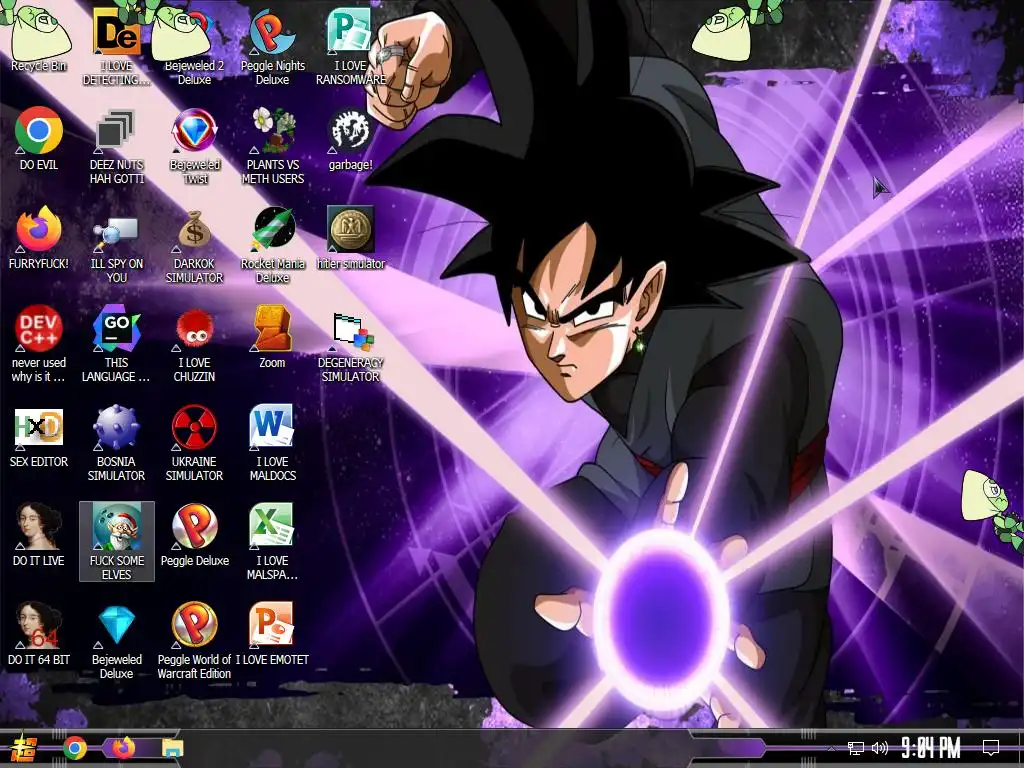Screen dimensions: 1024x768
Task: Select the Detect It Easy 'I LOVE DETECTING' shortcut
Action: tap(116, 47)
